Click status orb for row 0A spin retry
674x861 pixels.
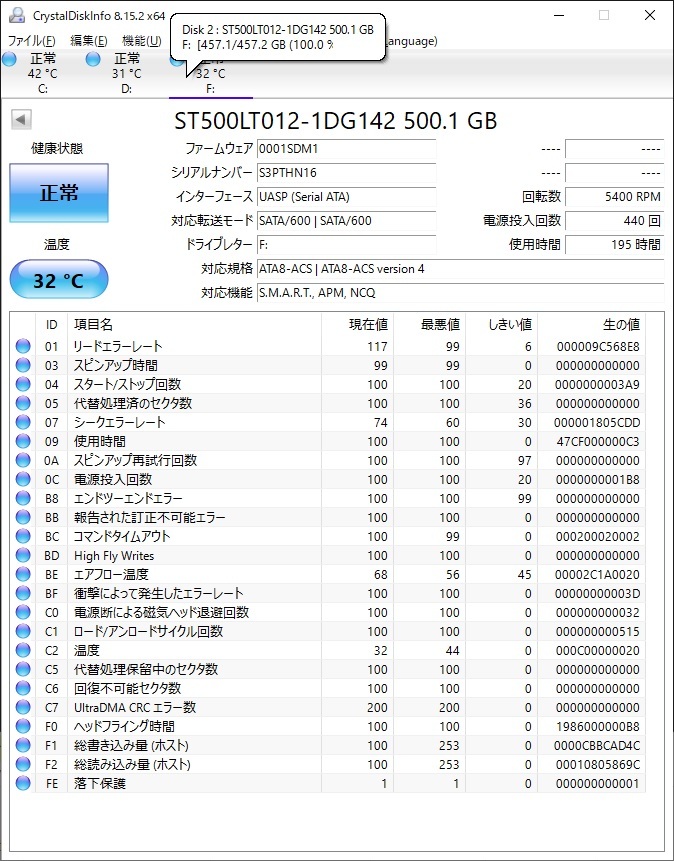23,460
